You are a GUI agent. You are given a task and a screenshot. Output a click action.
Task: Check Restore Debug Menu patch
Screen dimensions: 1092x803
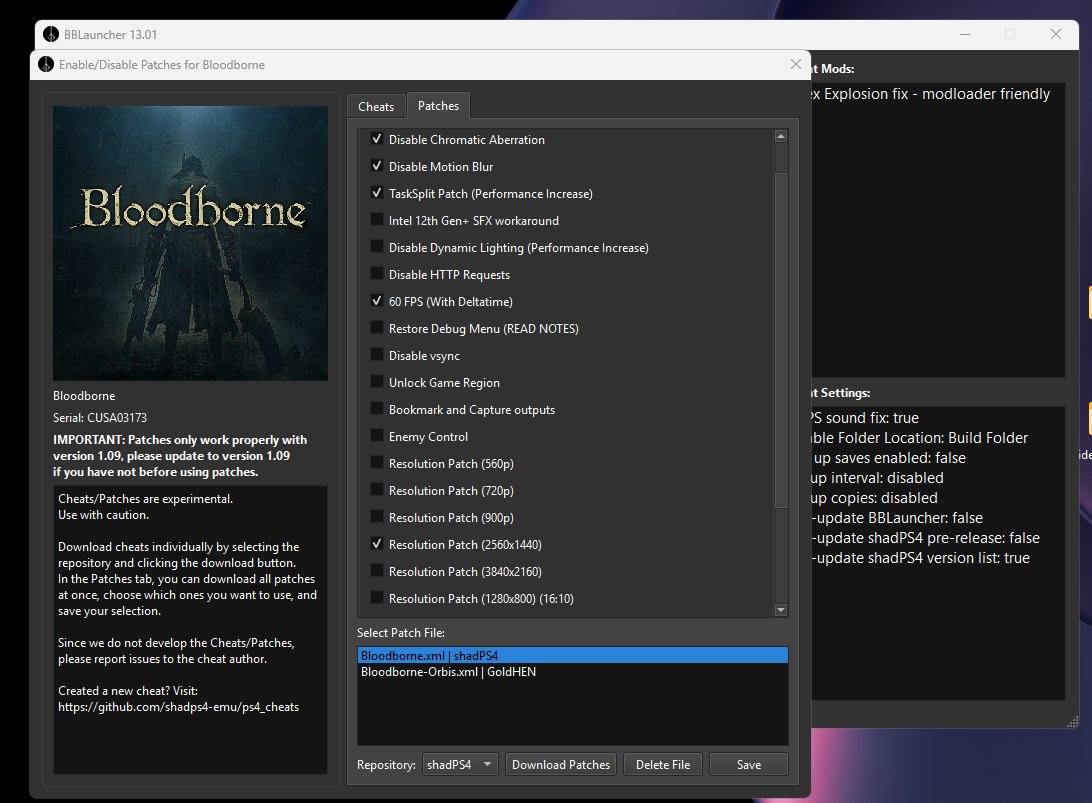click(377, 328)
